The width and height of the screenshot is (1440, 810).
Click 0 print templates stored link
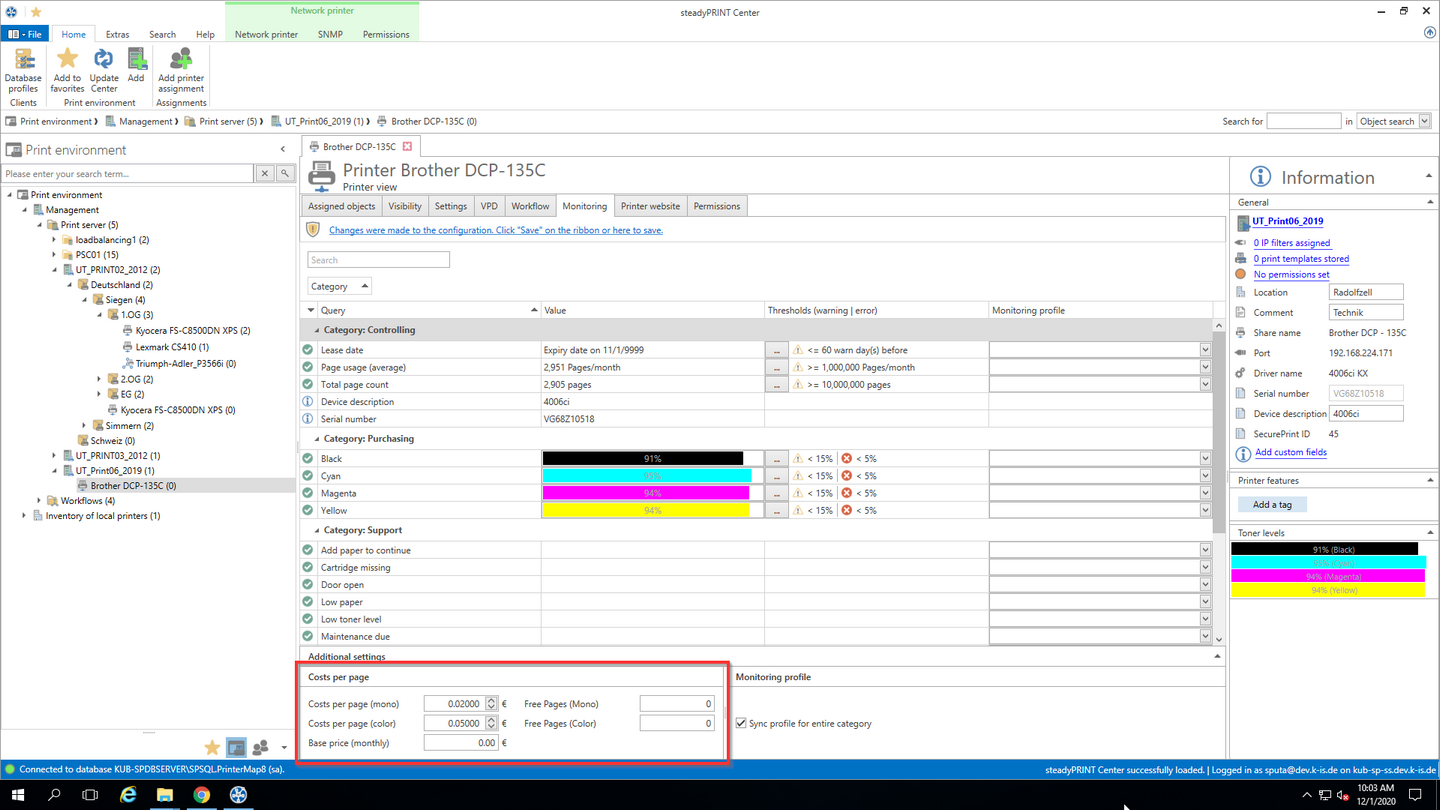[1301, 259]
